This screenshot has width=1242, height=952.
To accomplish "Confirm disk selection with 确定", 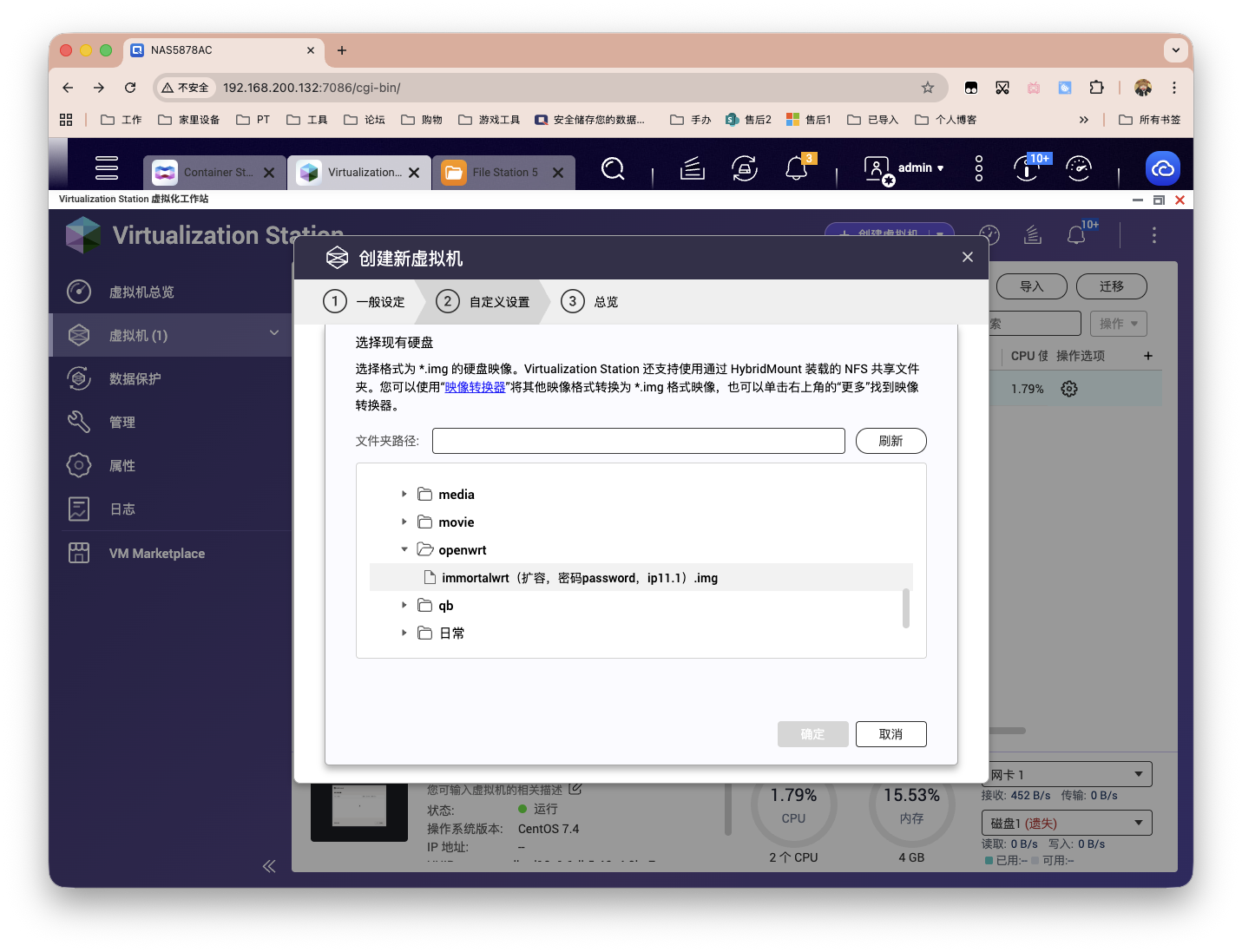I will click(x=812, y=733).
